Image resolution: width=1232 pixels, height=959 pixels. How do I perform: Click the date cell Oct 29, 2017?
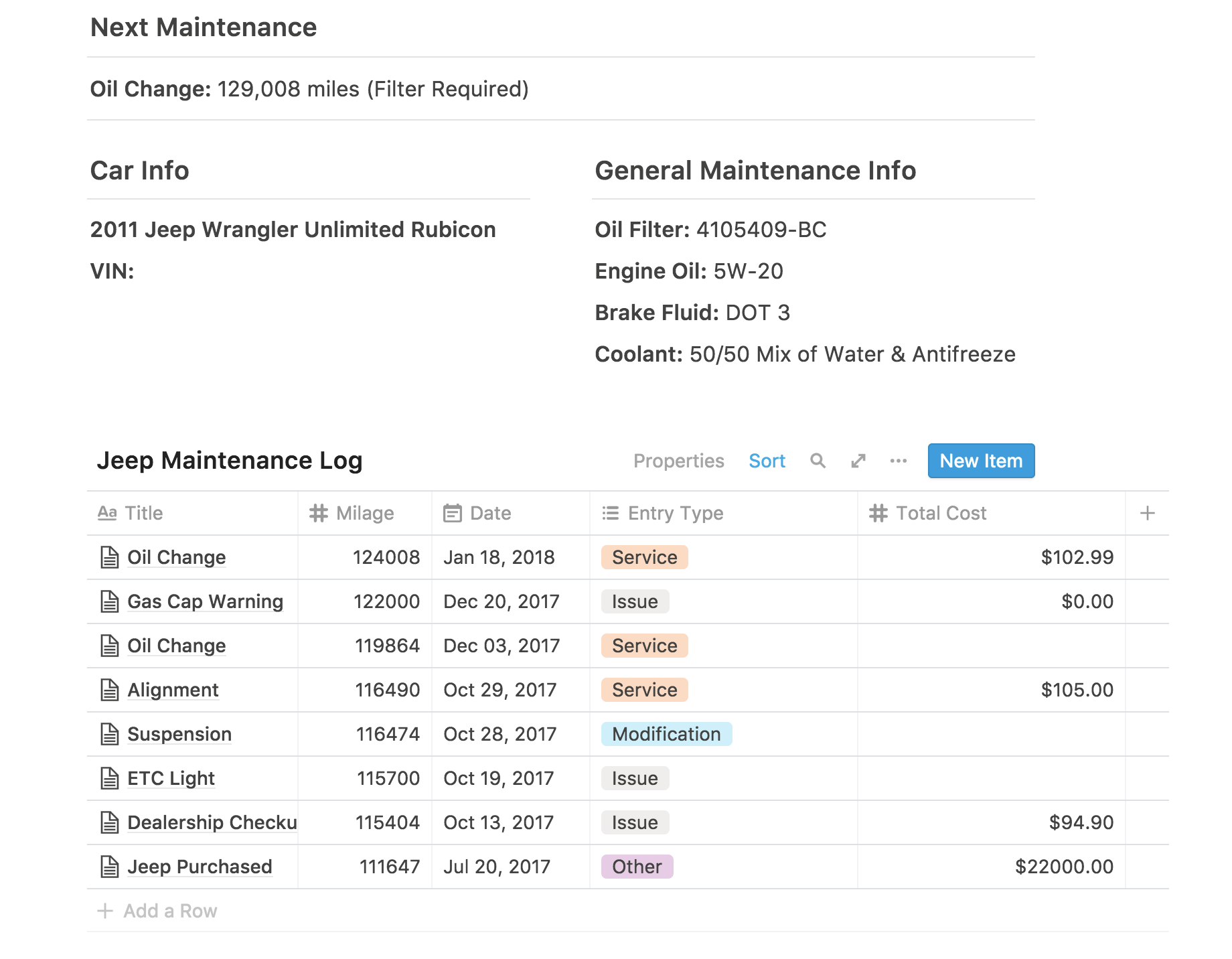[x=511, y=690]
